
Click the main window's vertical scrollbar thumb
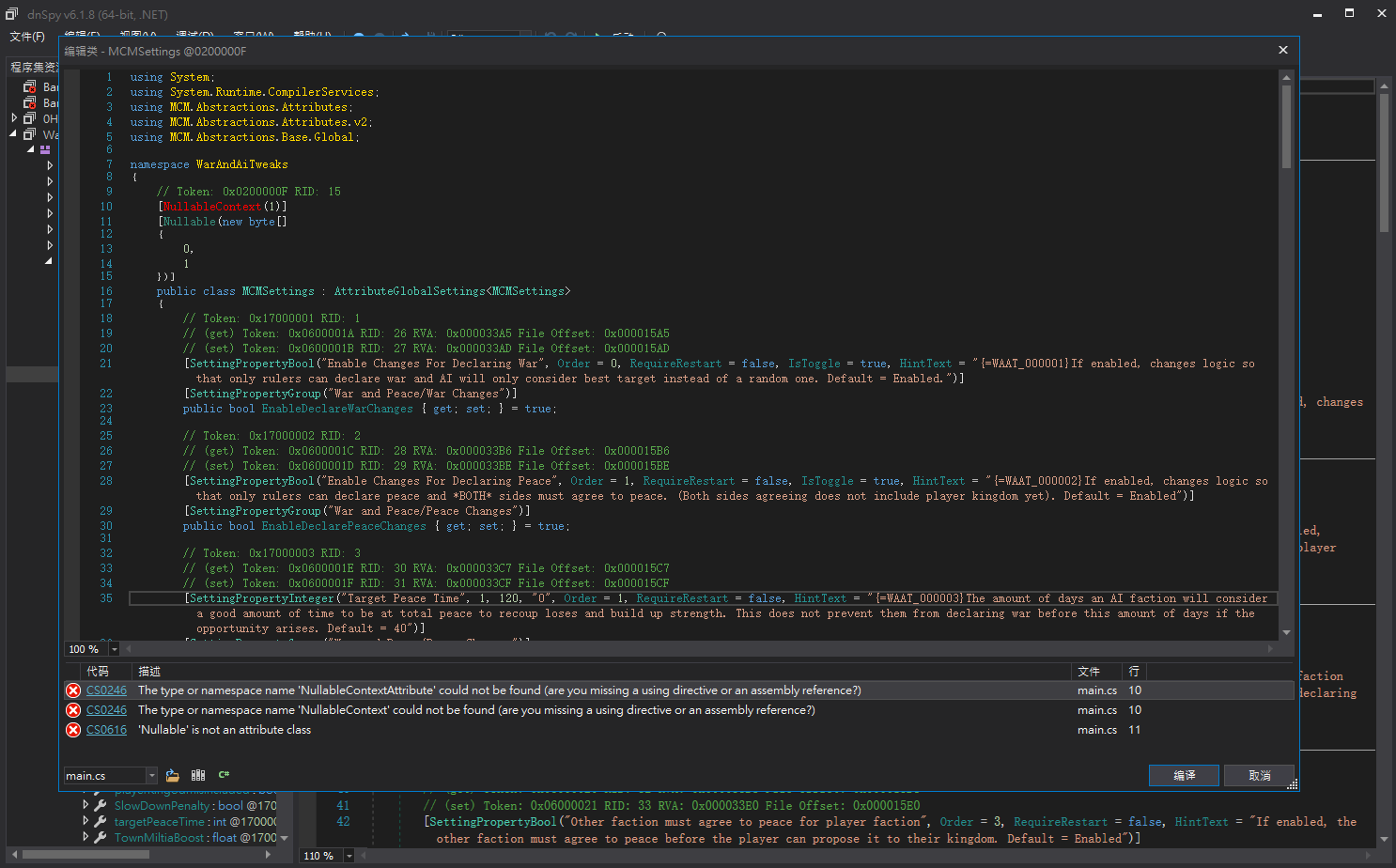pos(1384,163)
